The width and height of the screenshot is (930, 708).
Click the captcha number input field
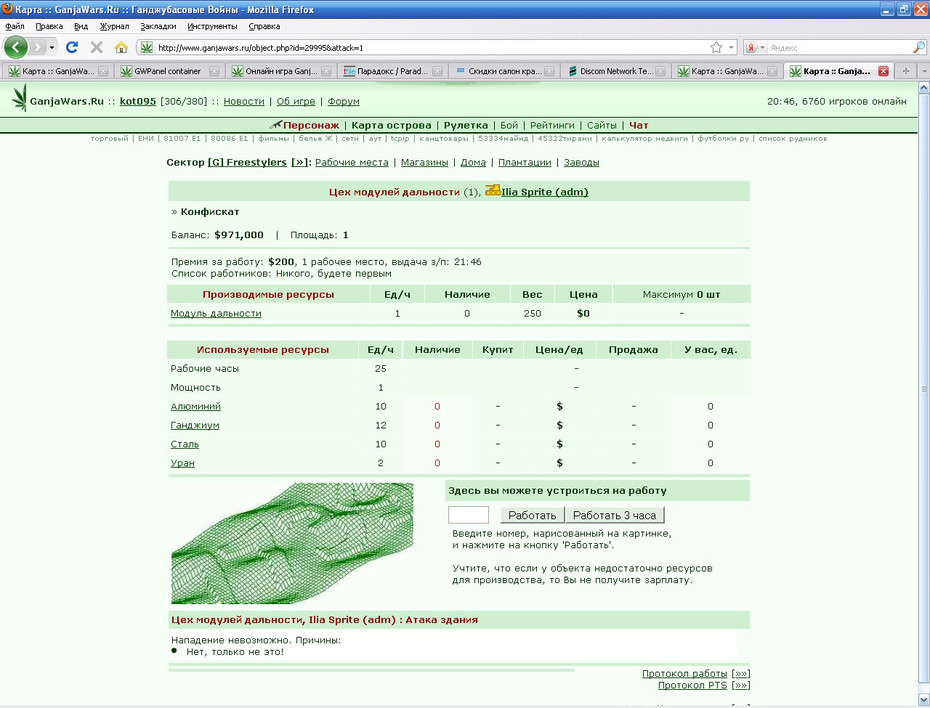[469, 515]
